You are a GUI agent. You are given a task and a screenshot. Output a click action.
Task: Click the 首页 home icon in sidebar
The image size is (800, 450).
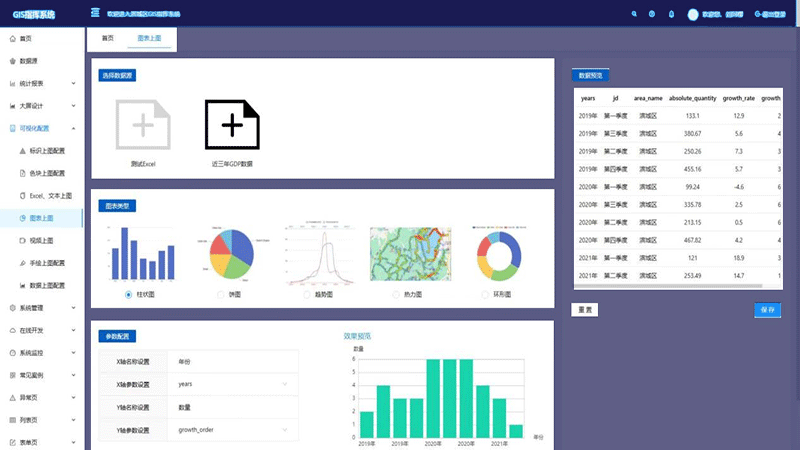click(x=12, y=38)
